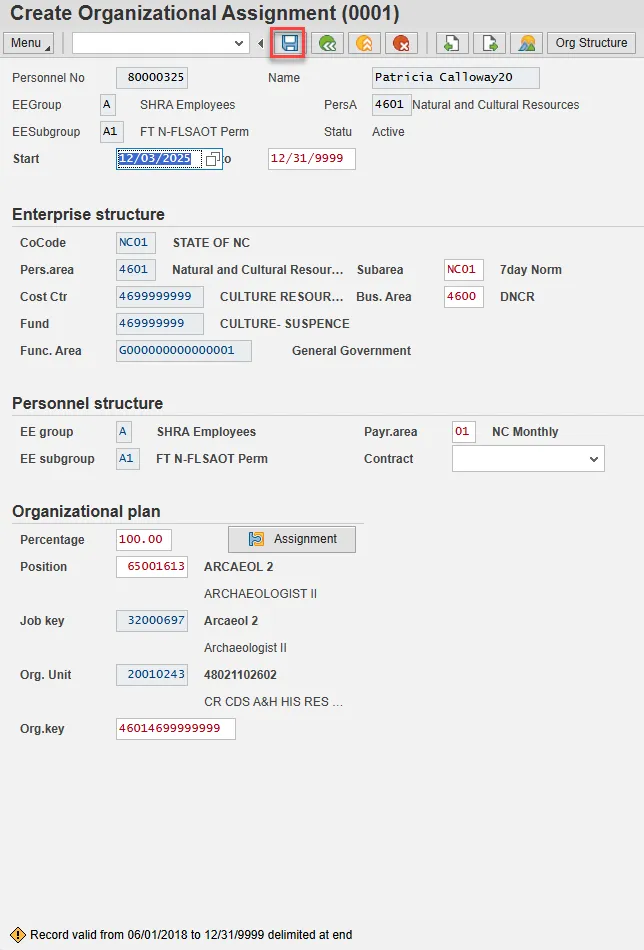The image size is (644, 950).
Task: Click the Save (floppy disk) icon
Action: point(290,43)
